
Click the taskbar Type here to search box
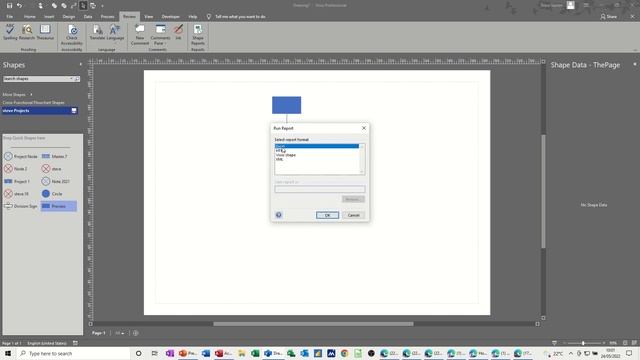click(x=73, y=353)
